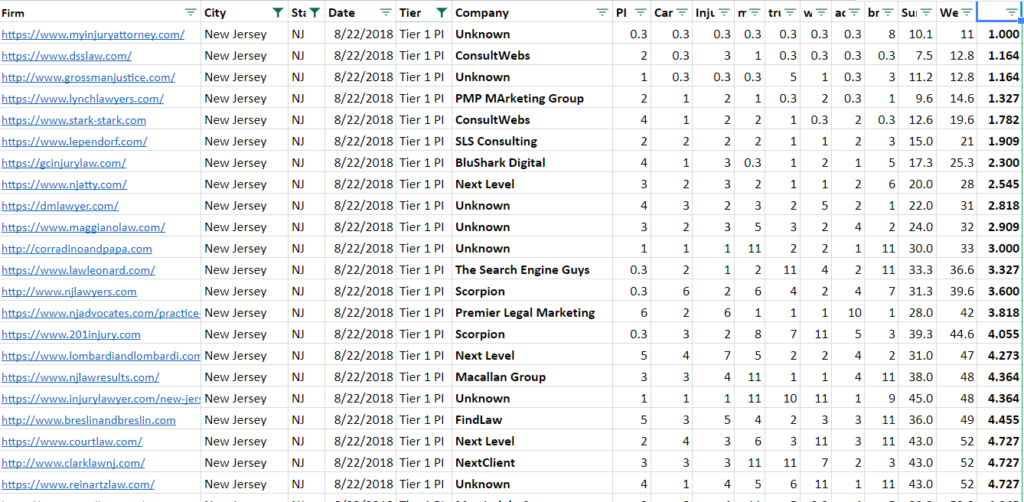This screenshot has height=502, width=1024.
Task: Follow the njatty.com link
Action: [64, 184]
